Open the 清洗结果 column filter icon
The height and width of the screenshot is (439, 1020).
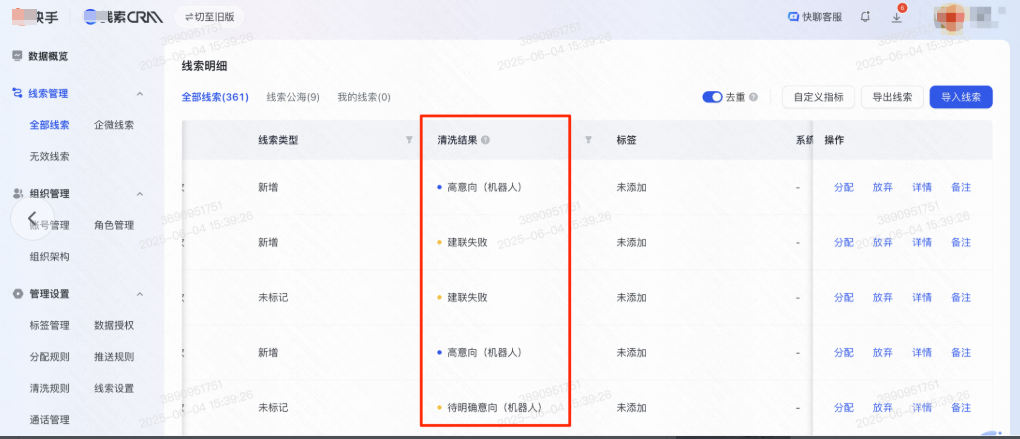(588, 140)
